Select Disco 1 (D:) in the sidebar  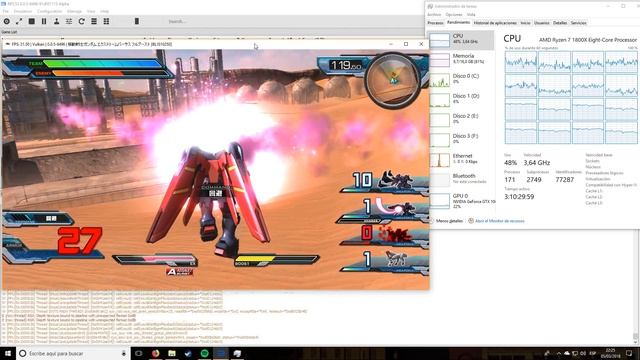(x=461, y=100)
